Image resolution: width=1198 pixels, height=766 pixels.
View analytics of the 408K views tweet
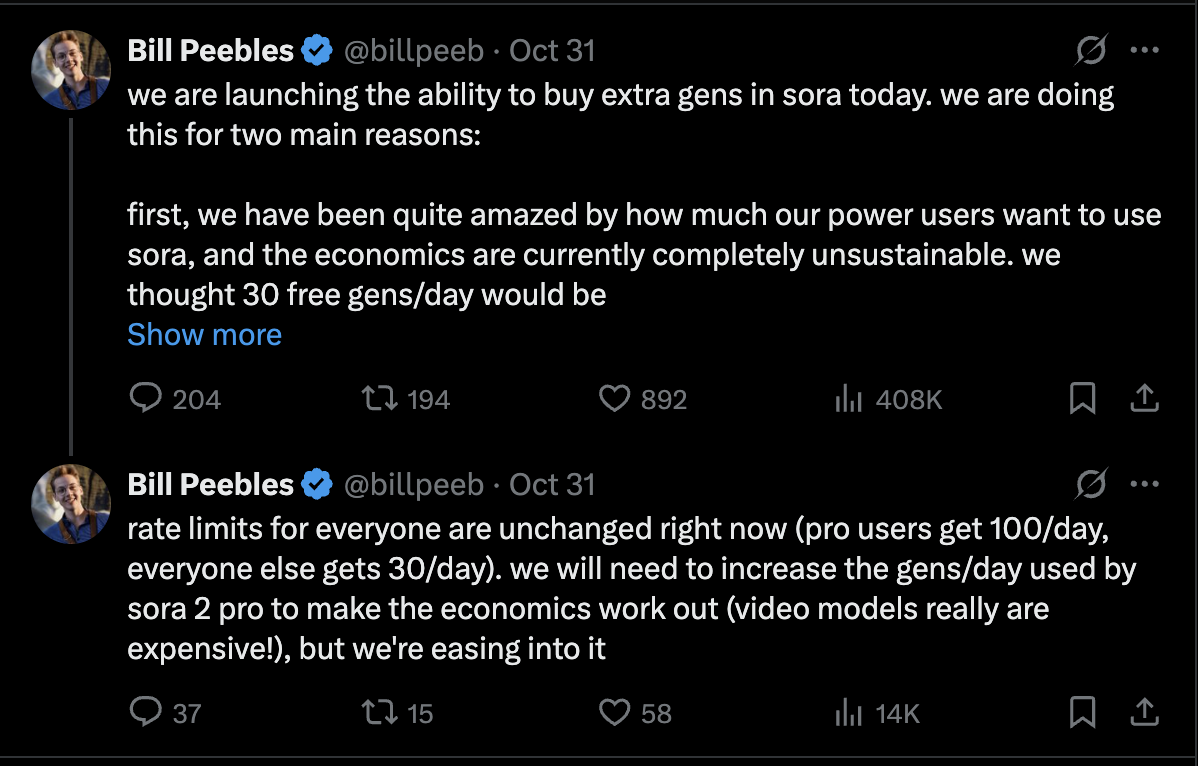848,400
